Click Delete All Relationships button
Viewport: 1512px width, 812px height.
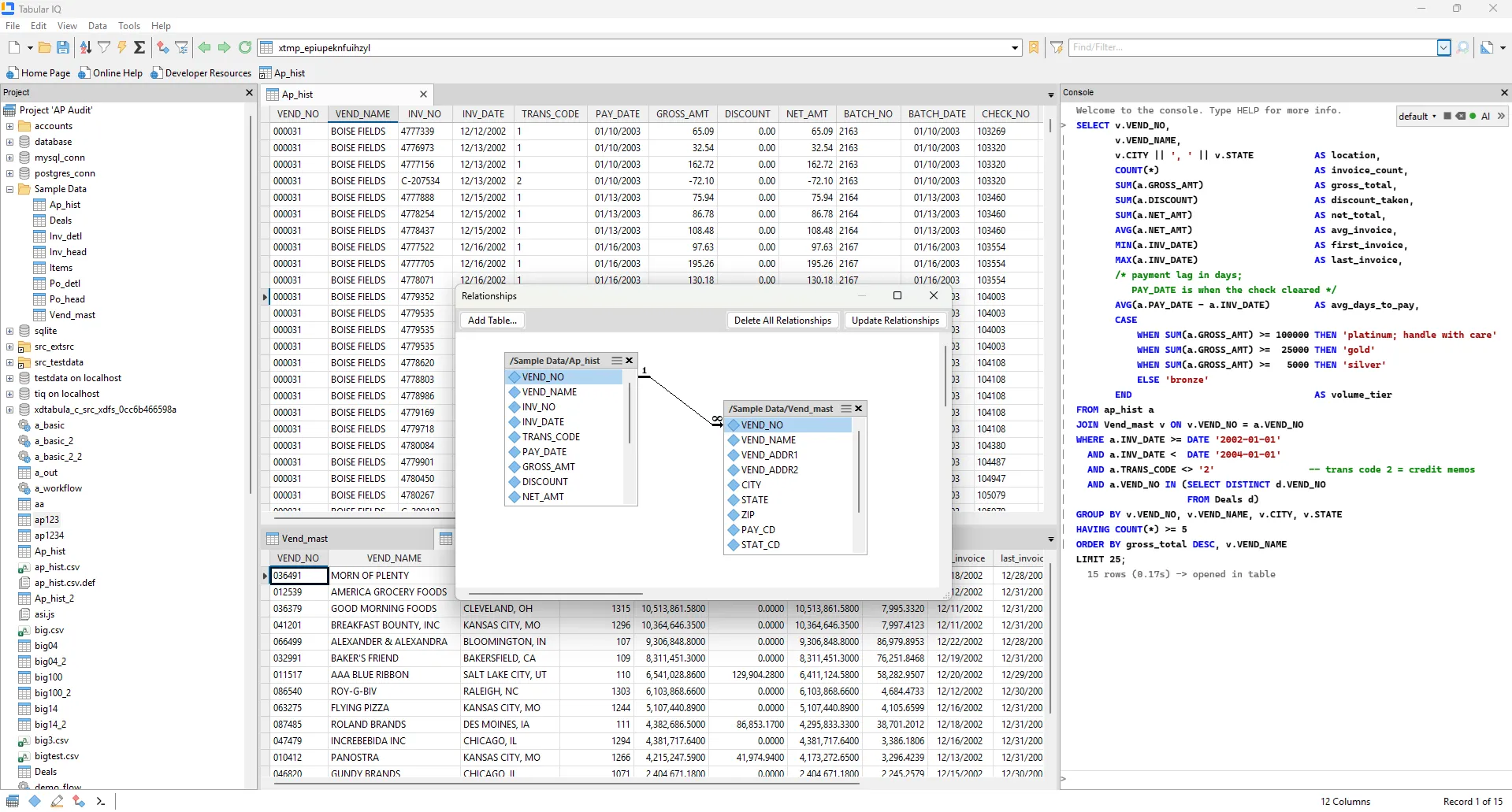[782, 321]
